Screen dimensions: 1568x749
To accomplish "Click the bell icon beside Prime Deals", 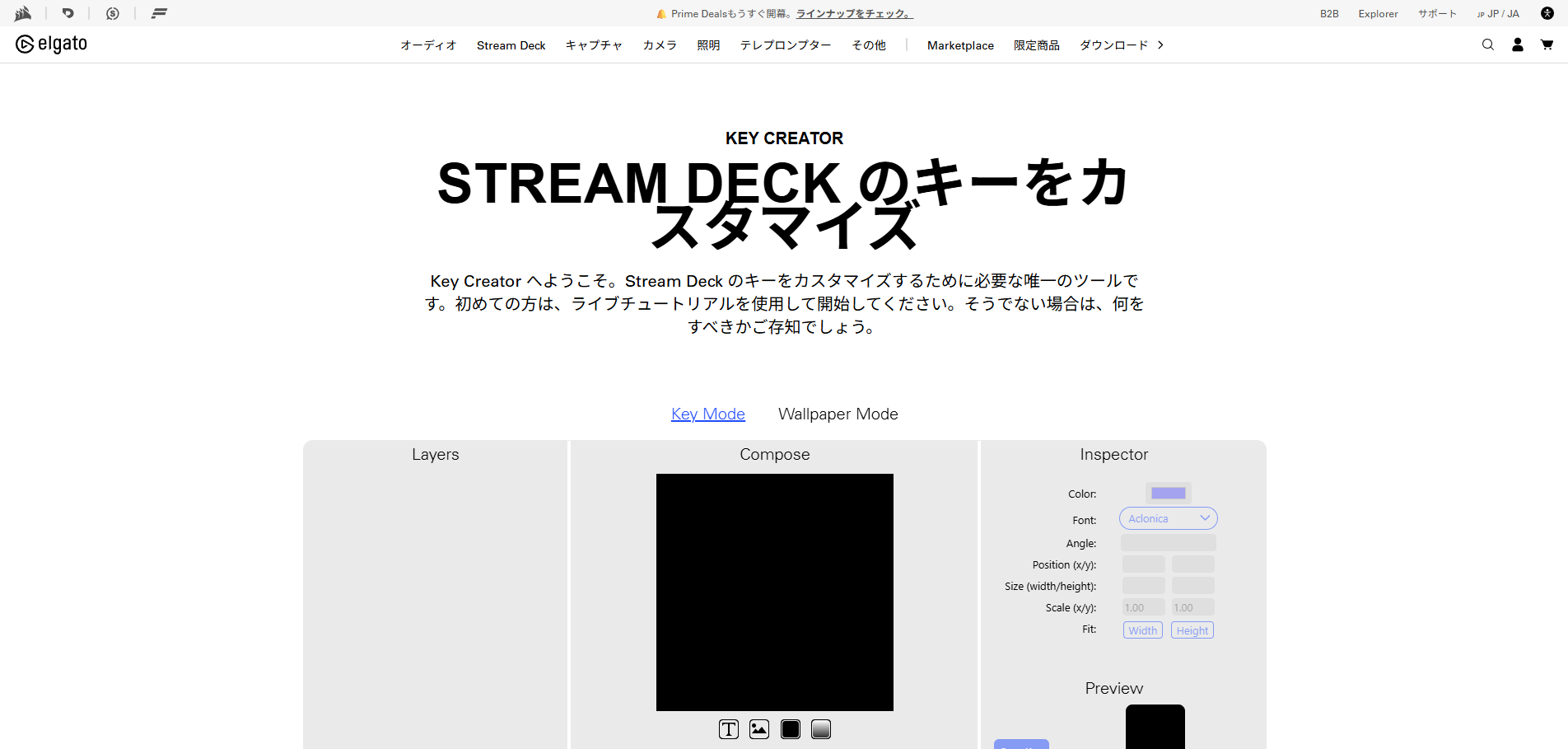I will (x=661, y=14).
